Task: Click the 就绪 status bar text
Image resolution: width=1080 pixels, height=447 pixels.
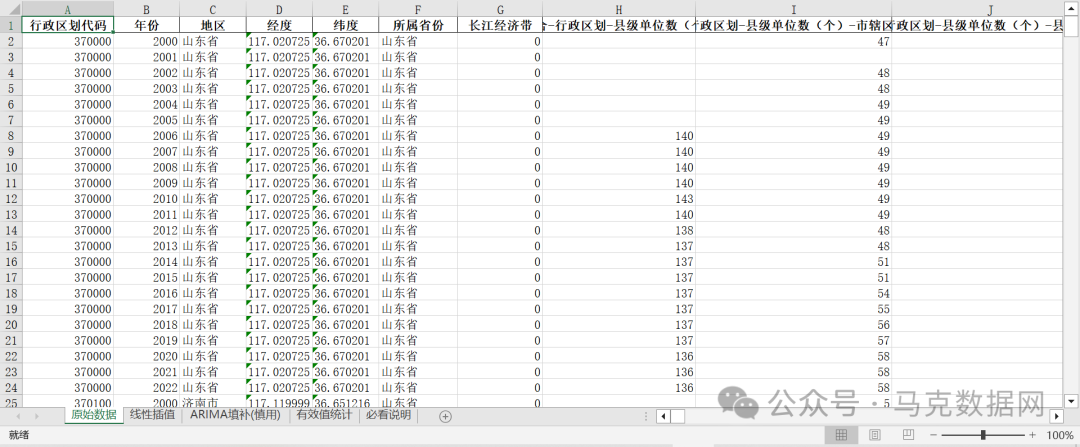Action: pyautogui.click(x=19, y=435)
